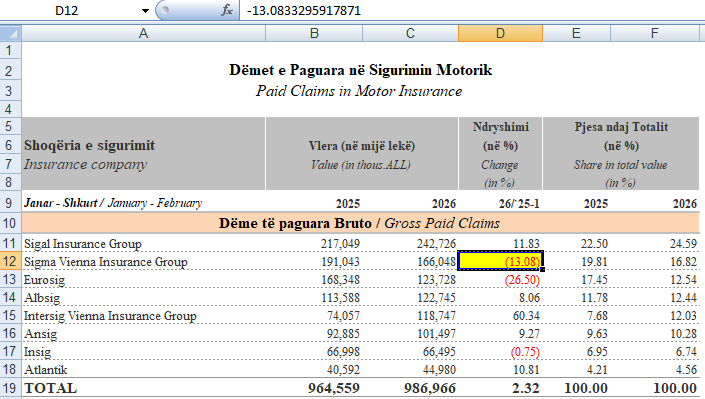Select row 12 header
The width and height of the screenshot is (705, 399).
pos(10,261)
